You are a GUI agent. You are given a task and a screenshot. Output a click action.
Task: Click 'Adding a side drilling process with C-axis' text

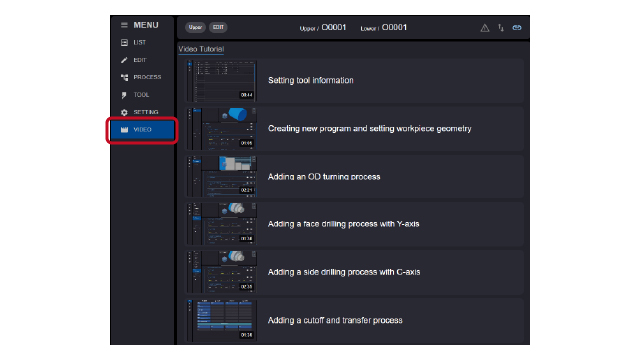point(344,272)
